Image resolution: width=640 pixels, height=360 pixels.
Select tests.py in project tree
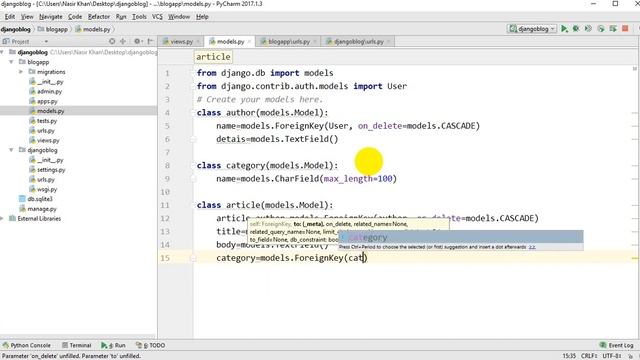[x=47, y=121]
